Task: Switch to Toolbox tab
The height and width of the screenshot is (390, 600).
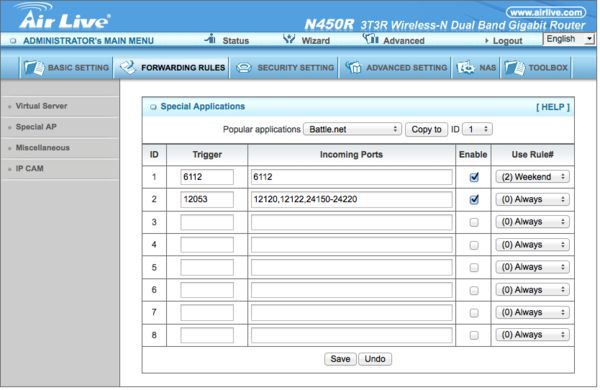Action: [536, 68]
